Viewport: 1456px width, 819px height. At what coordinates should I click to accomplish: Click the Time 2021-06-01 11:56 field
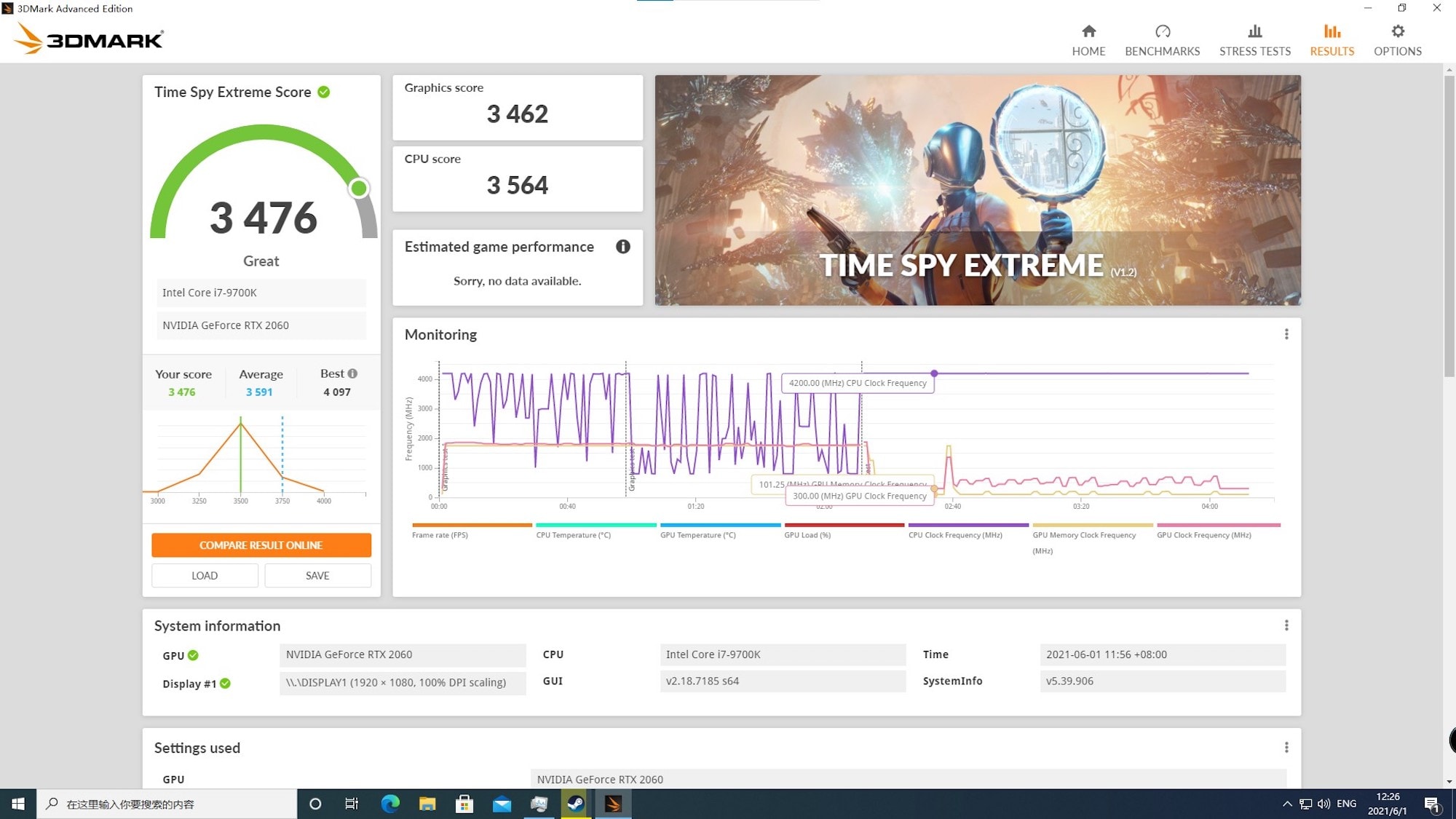1163,654
